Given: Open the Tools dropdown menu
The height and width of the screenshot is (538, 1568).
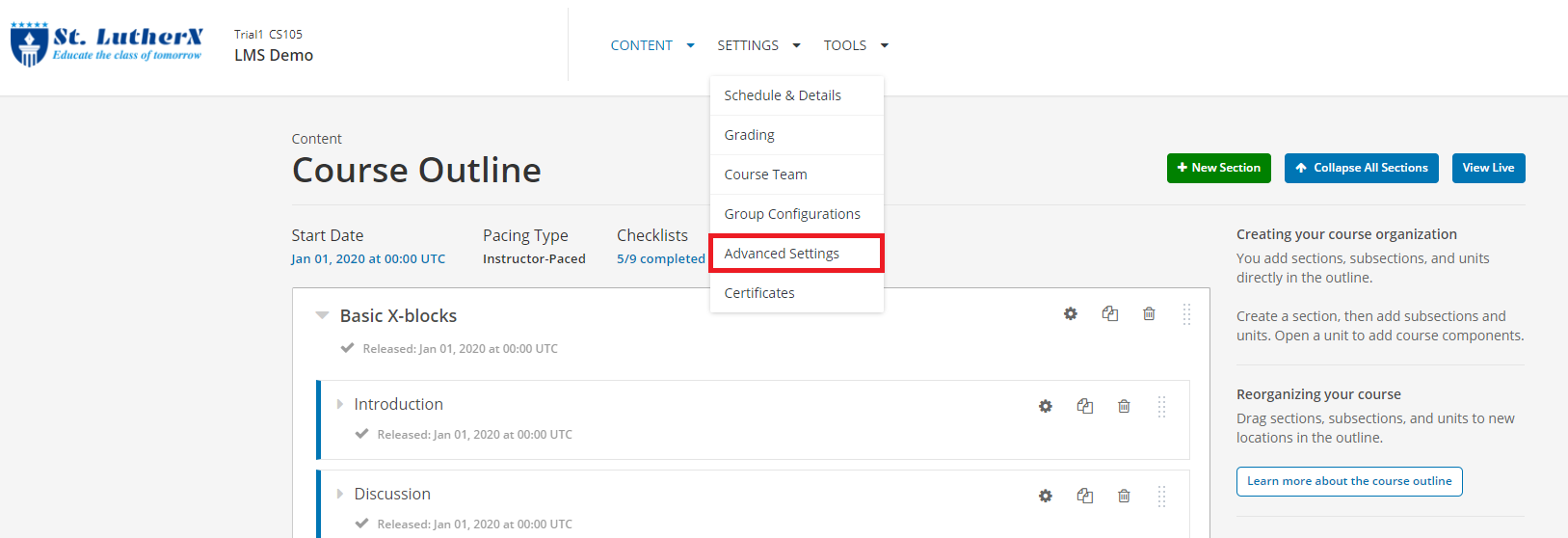Looking at the screenshot, I should pos(855,45).
